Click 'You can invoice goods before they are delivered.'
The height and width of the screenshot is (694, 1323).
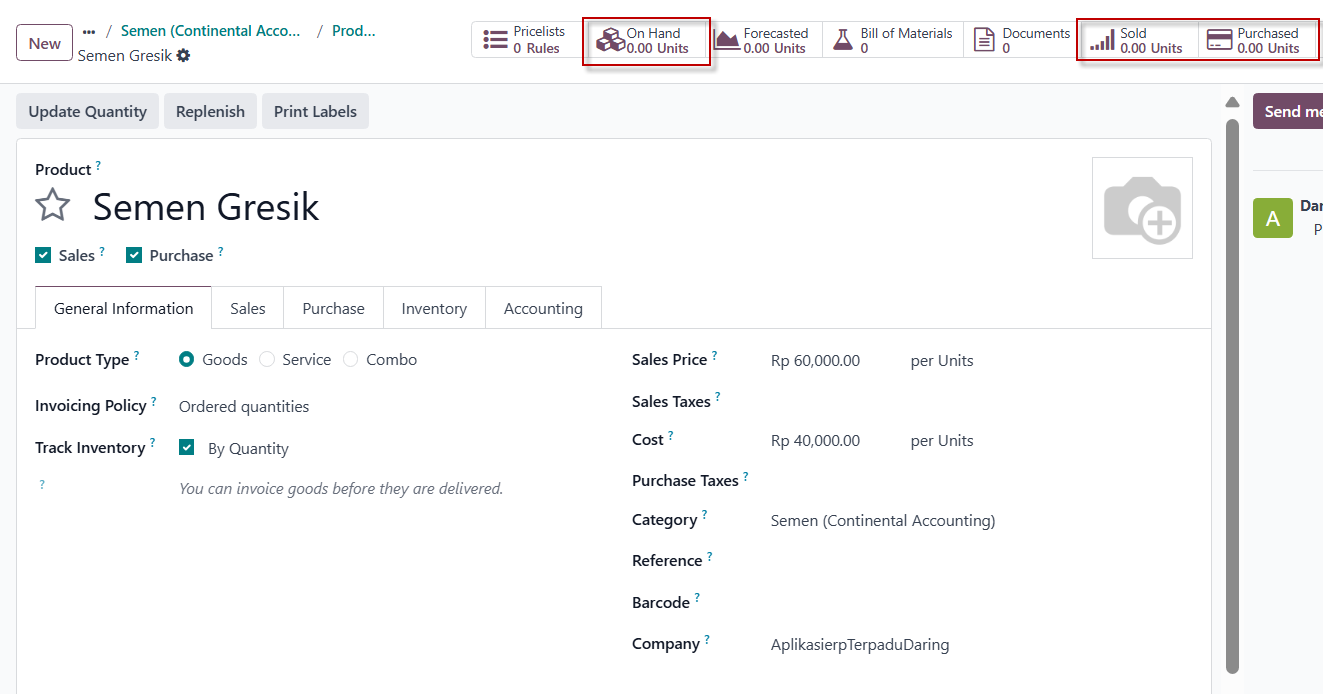click(341, 489)
